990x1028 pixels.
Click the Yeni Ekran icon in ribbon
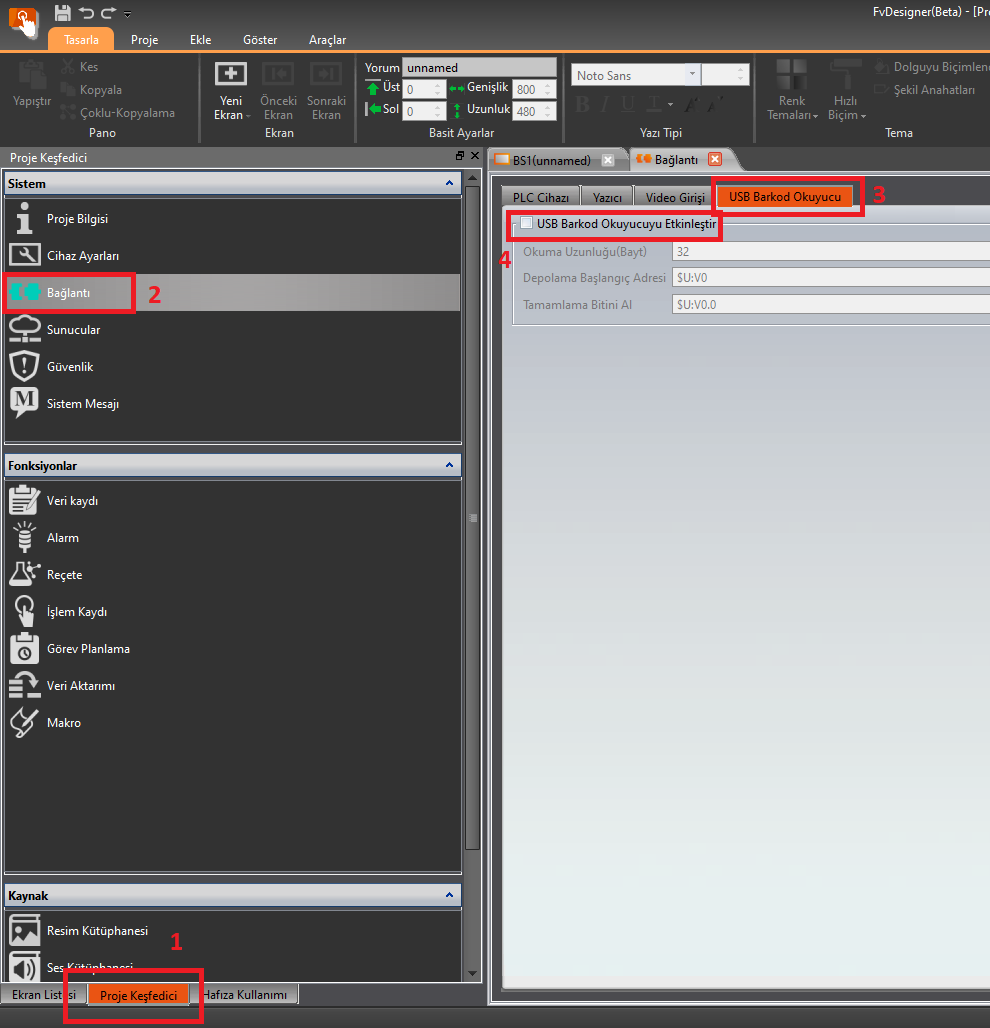click(x=231, y=76)
